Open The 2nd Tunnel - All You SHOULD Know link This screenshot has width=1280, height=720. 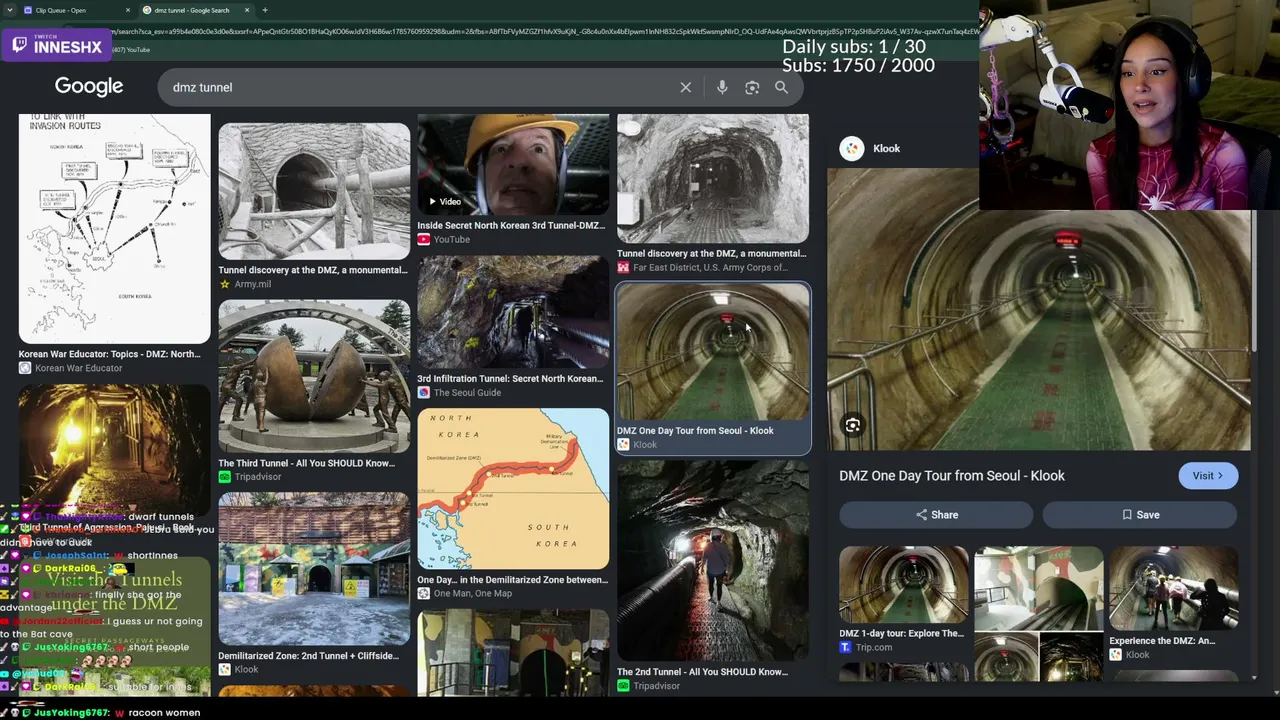702,672
